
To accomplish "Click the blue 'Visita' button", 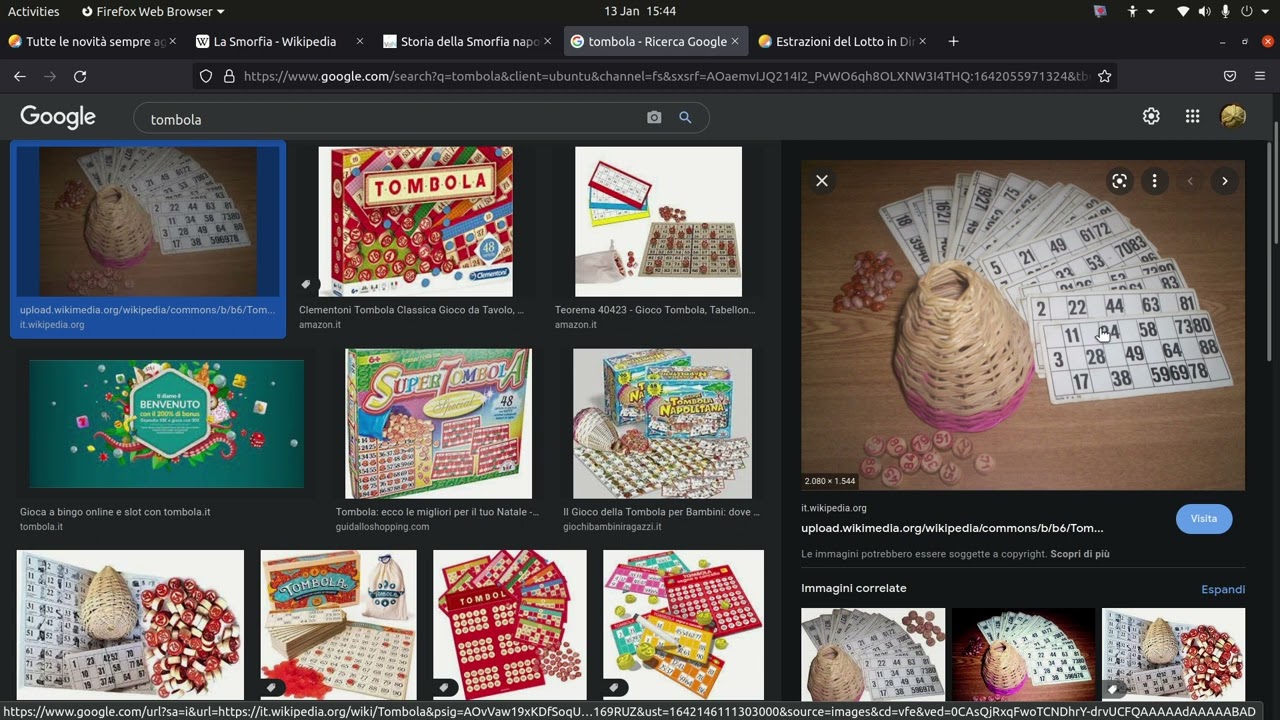I will pos(1204,518).
